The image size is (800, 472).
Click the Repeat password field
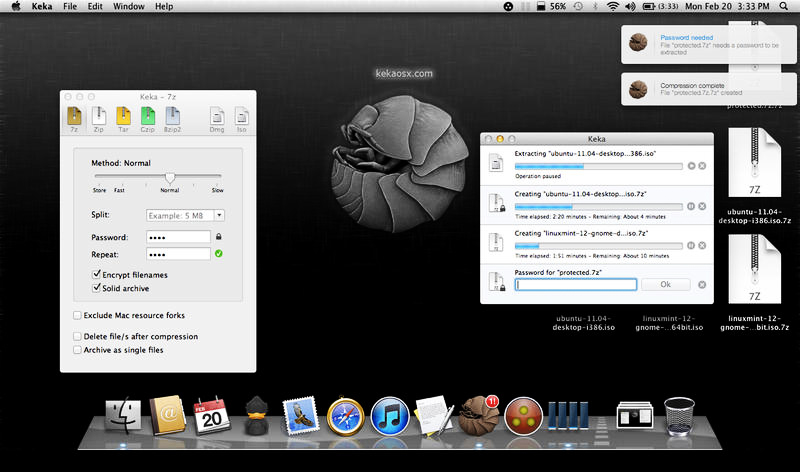pos(178,254)
